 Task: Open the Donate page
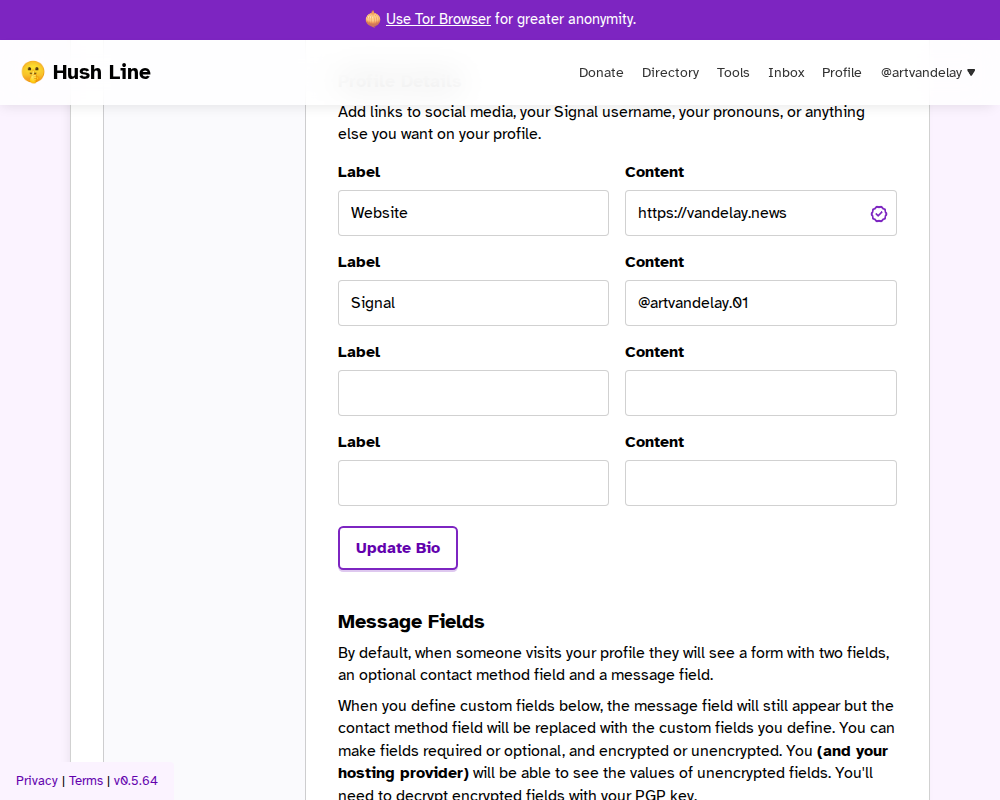point(601,72)
